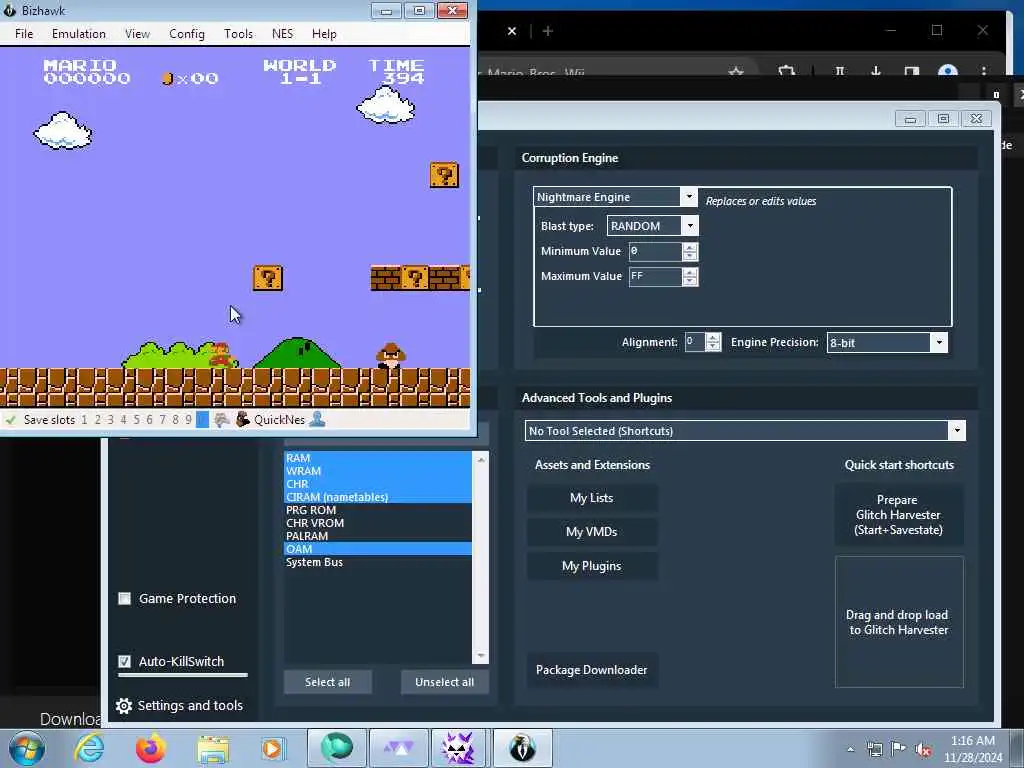Select save slot 8

coord(175,420)
